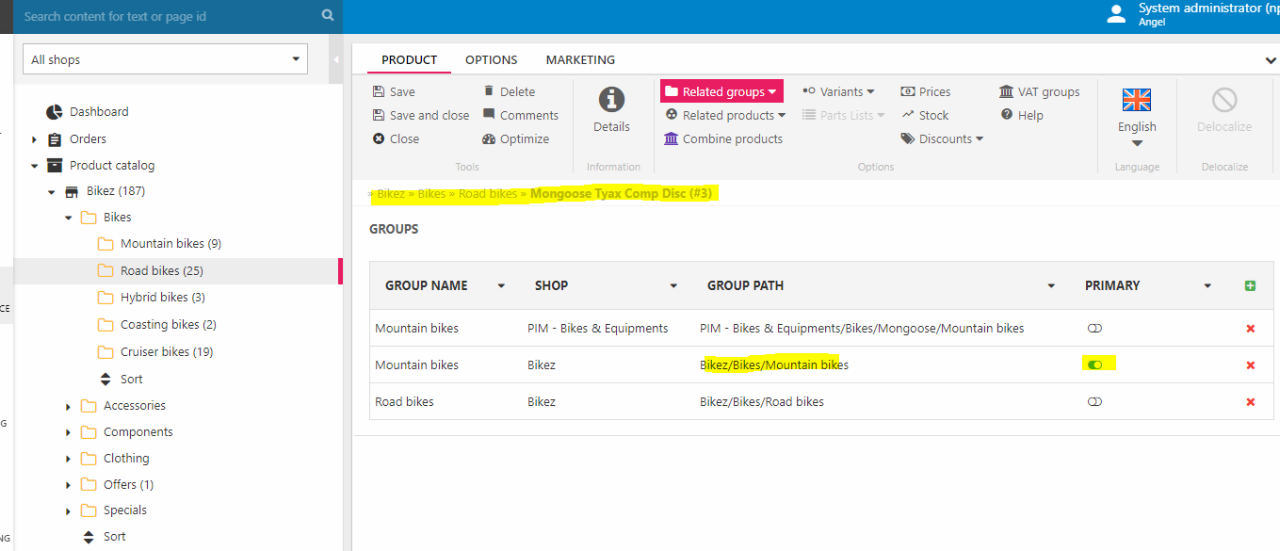
Task: Toggle primary for PIM Mountain bikes row
Action: point(1095,328)
